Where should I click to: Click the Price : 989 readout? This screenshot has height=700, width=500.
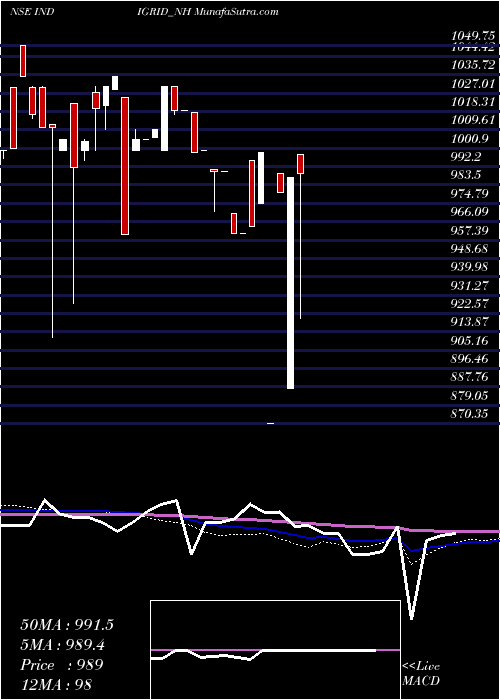click(62, 665)
